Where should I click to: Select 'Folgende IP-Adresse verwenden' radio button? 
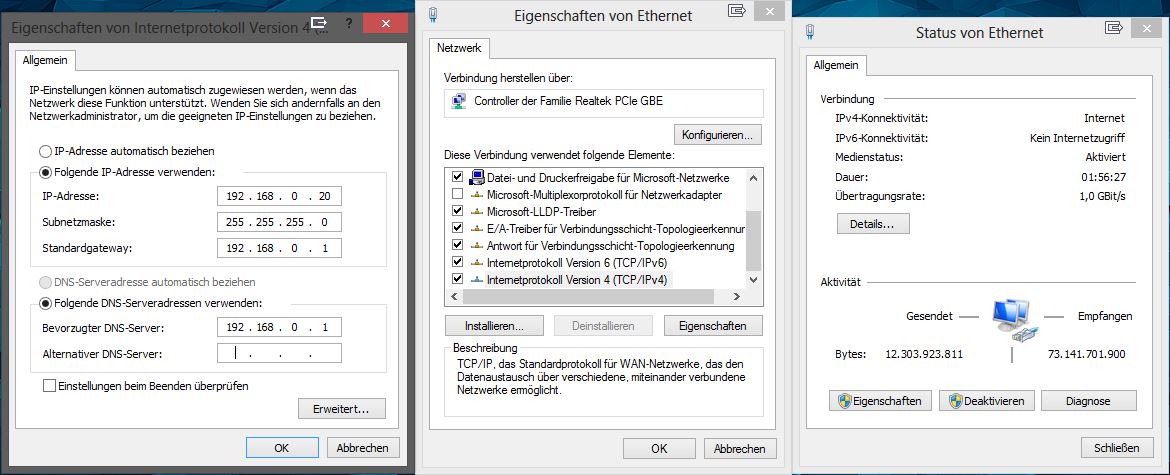pos(46,172)
